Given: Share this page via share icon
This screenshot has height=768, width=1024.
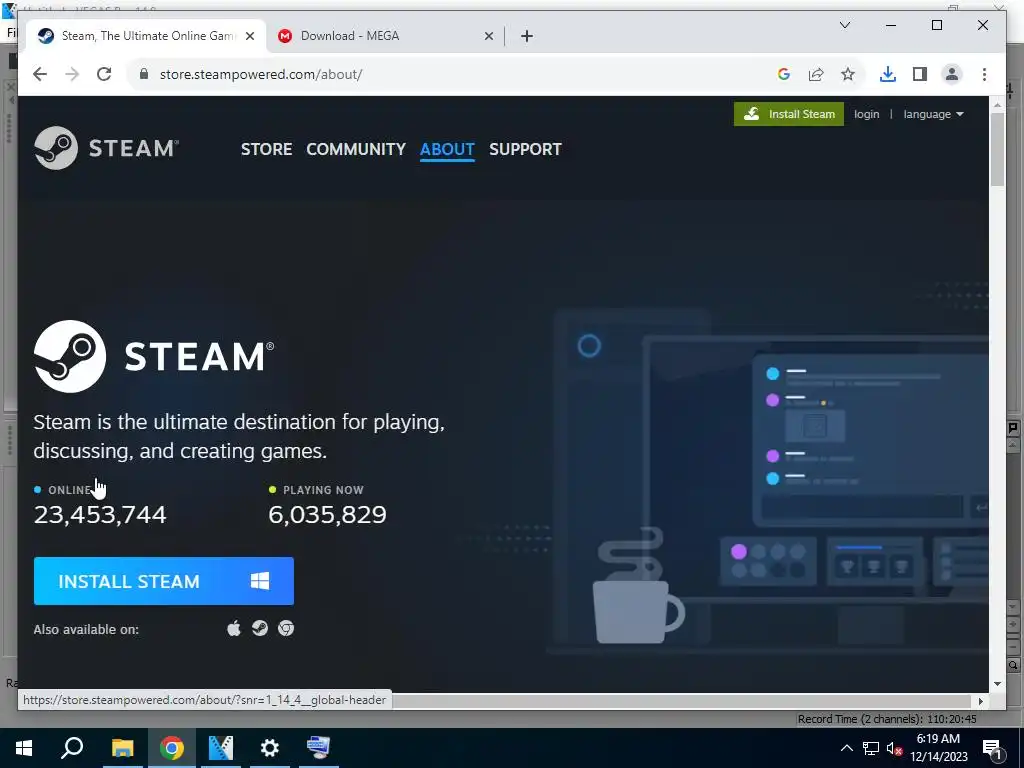Looking at the screenshot, I should pos(816,74).
